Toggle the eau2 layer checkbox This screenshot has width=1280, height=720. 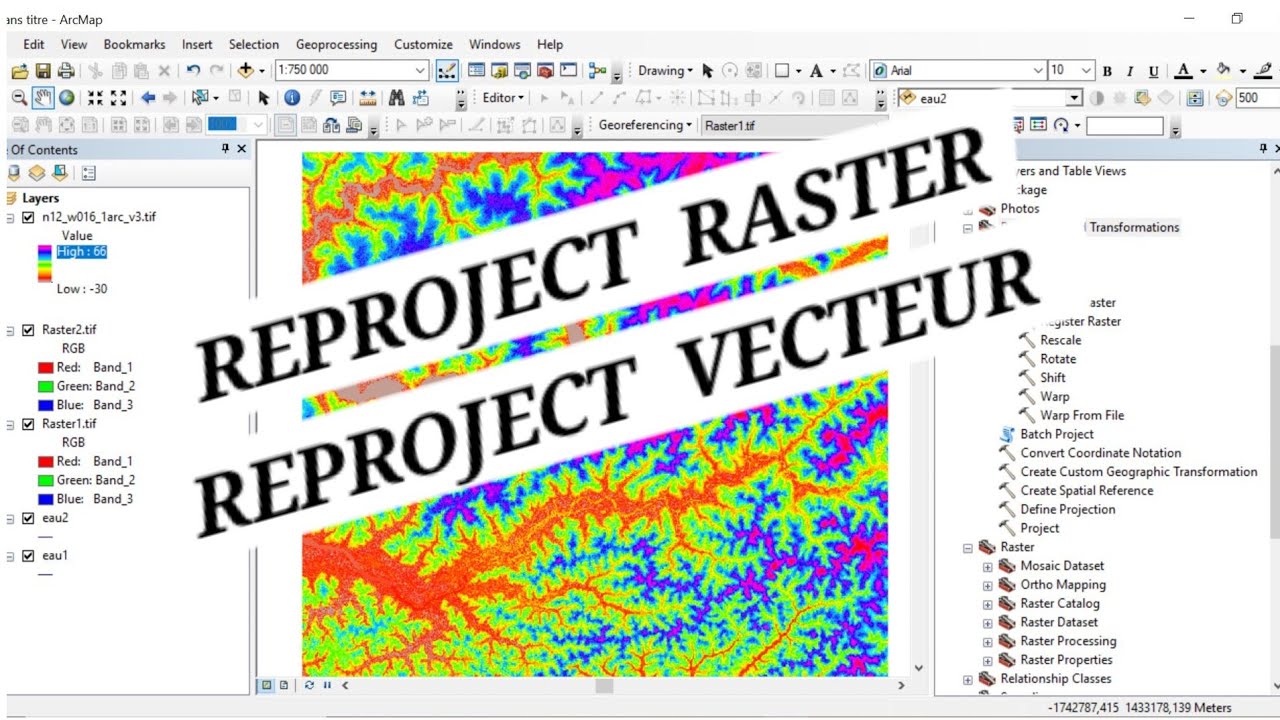pyautogui.click(x=28, y=518)
